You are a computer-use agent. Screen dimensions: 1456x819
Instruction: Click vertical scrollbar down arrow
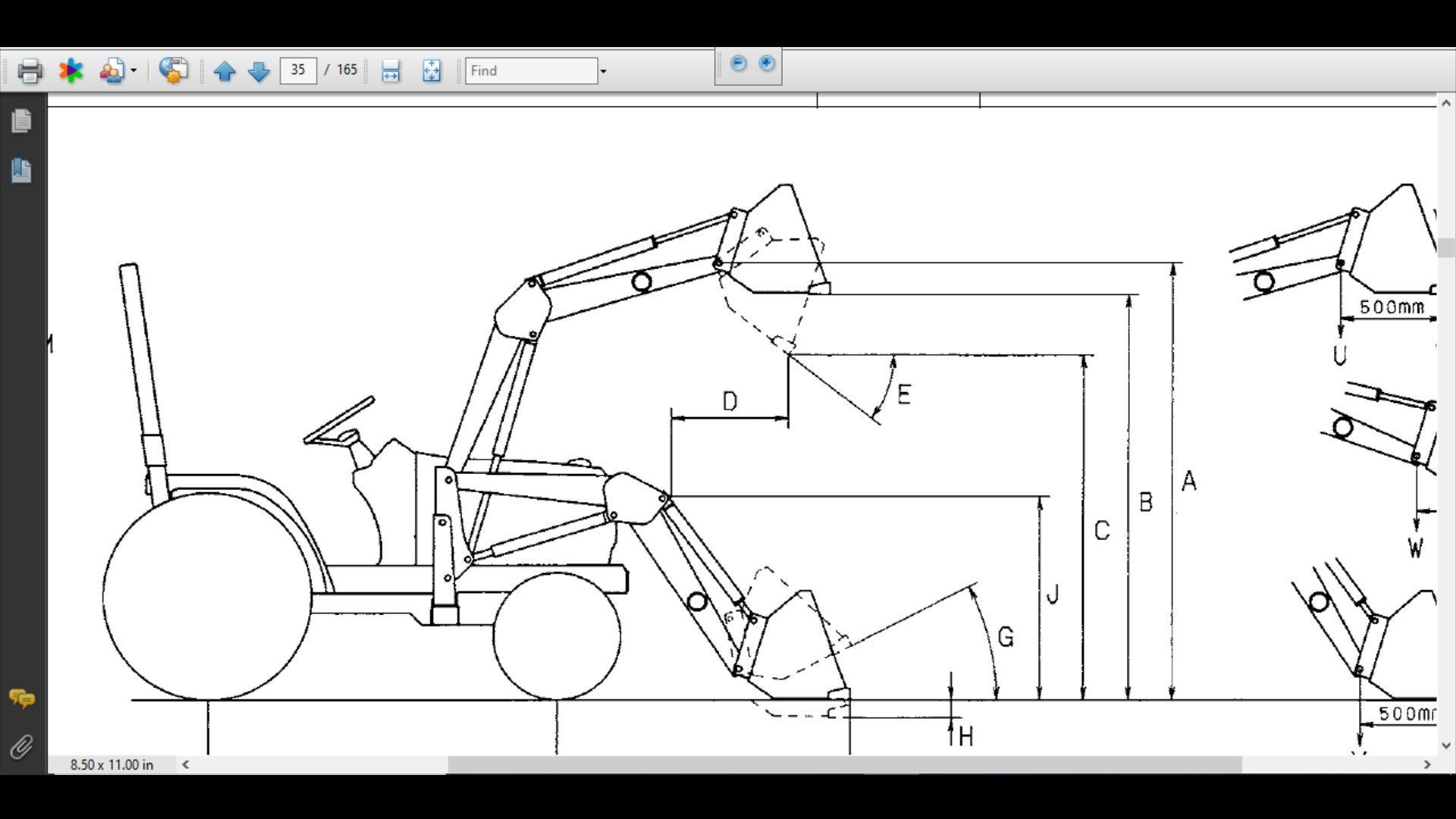pyautogui.click(x=1446, y=746)
